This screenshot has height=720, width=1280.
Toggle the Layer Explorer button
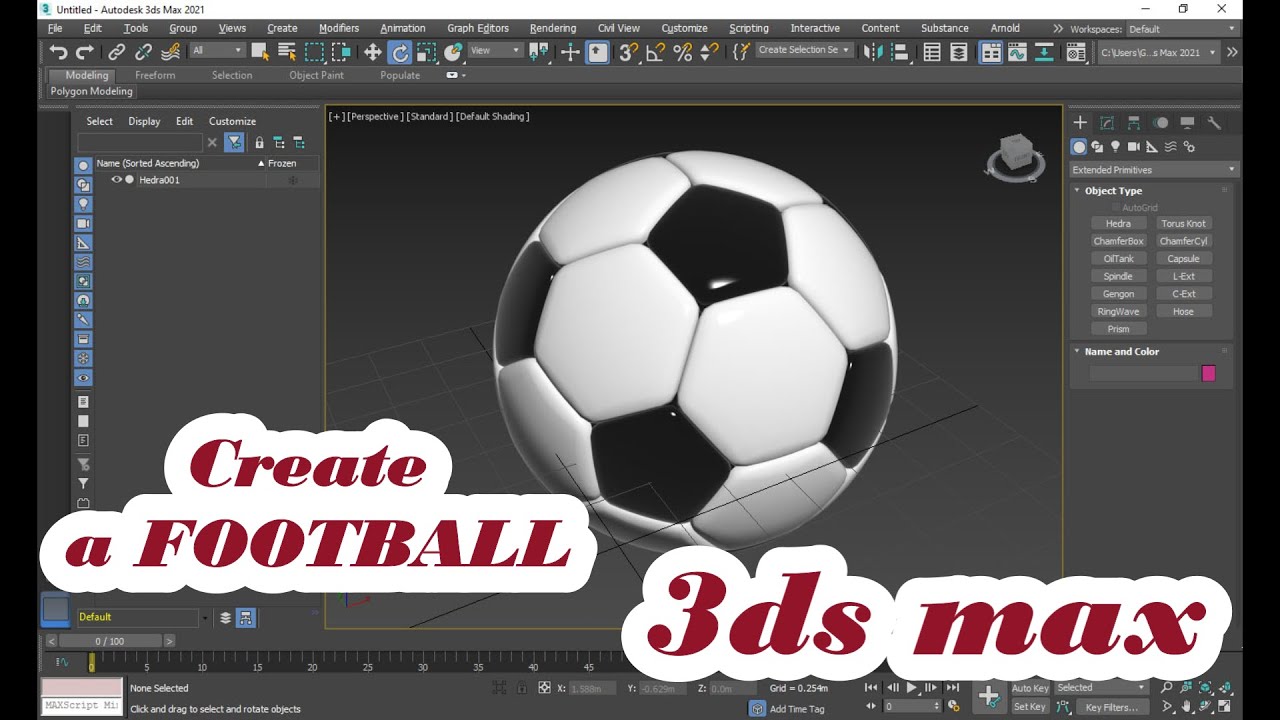[959, 52]
